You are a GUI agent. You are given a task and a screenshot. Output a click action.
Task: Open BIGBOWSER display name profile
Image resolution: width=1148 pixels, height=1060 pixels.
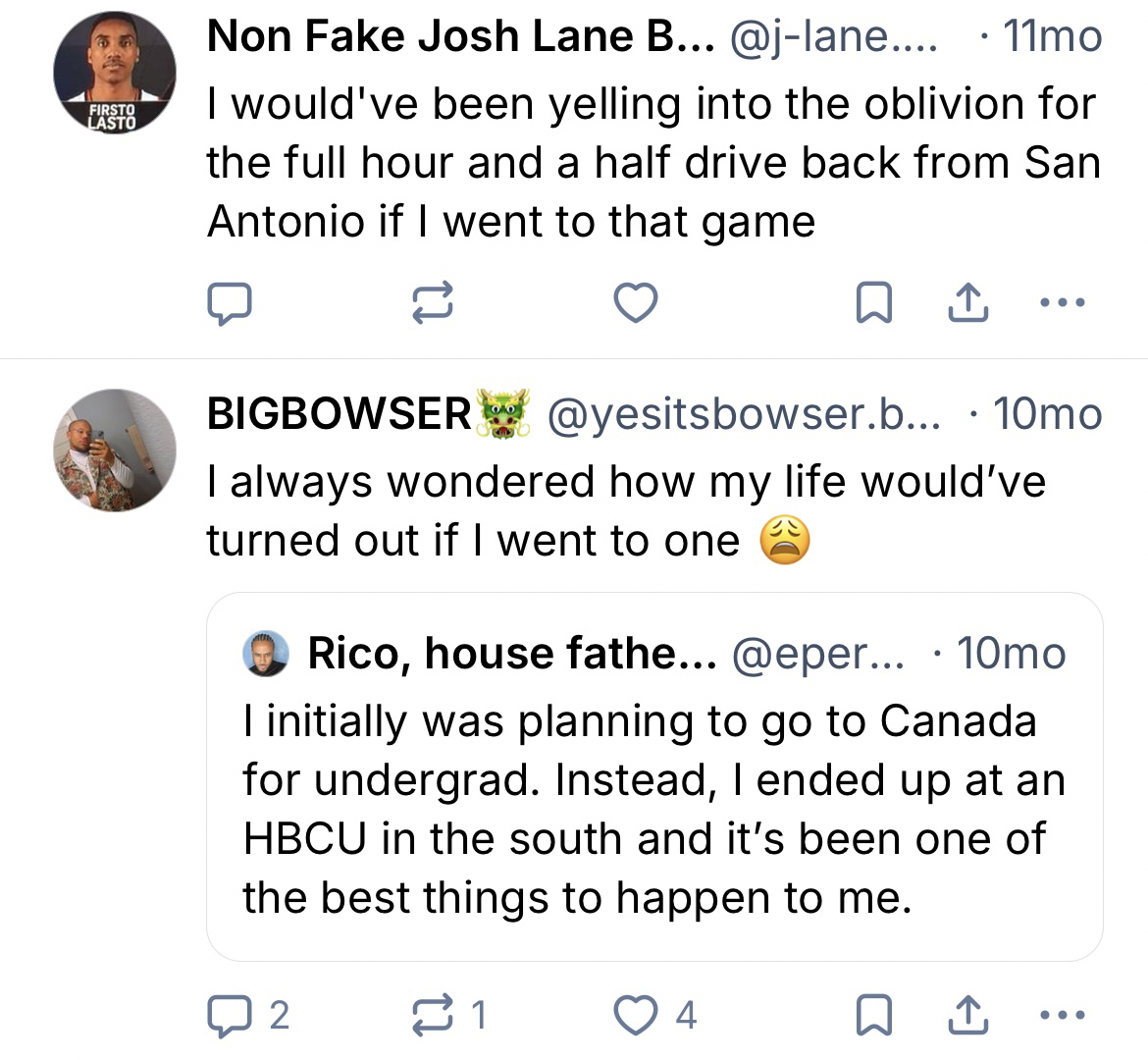tap(339, 414)
